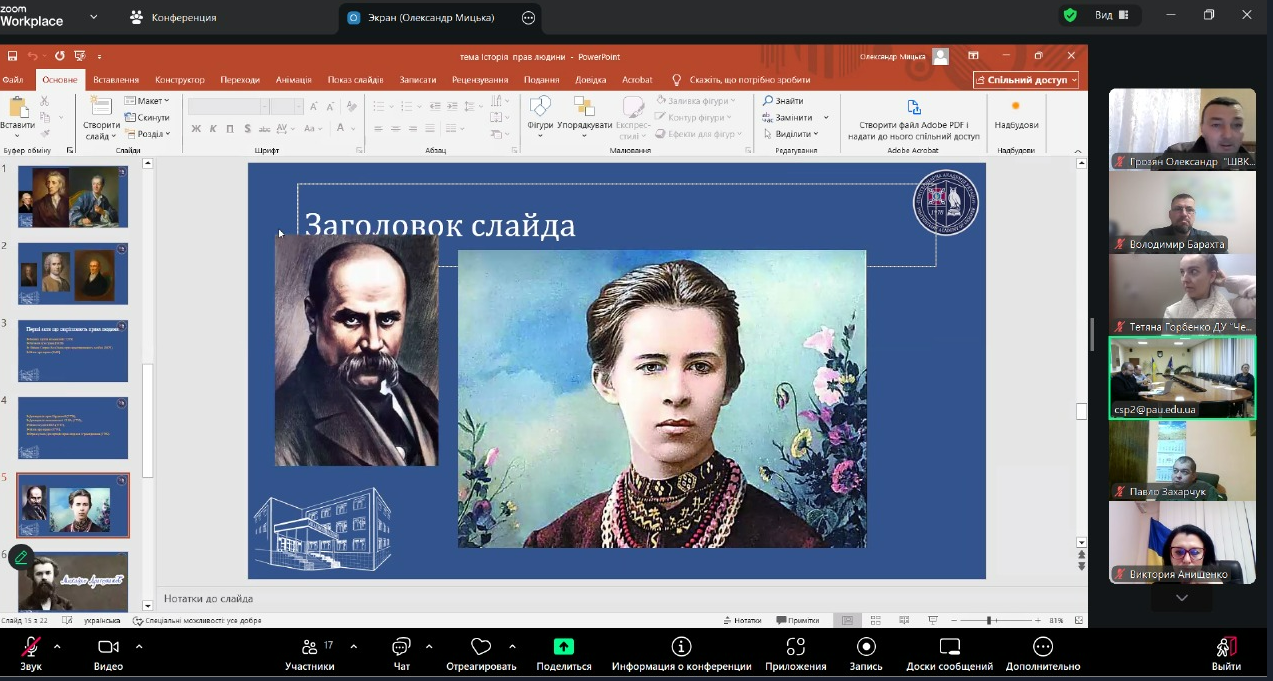Select the csp2@pau.edu.ua video thumbnail
Image resolution: width=1273 pixels, height=681 pixels.
(1182, 376)
